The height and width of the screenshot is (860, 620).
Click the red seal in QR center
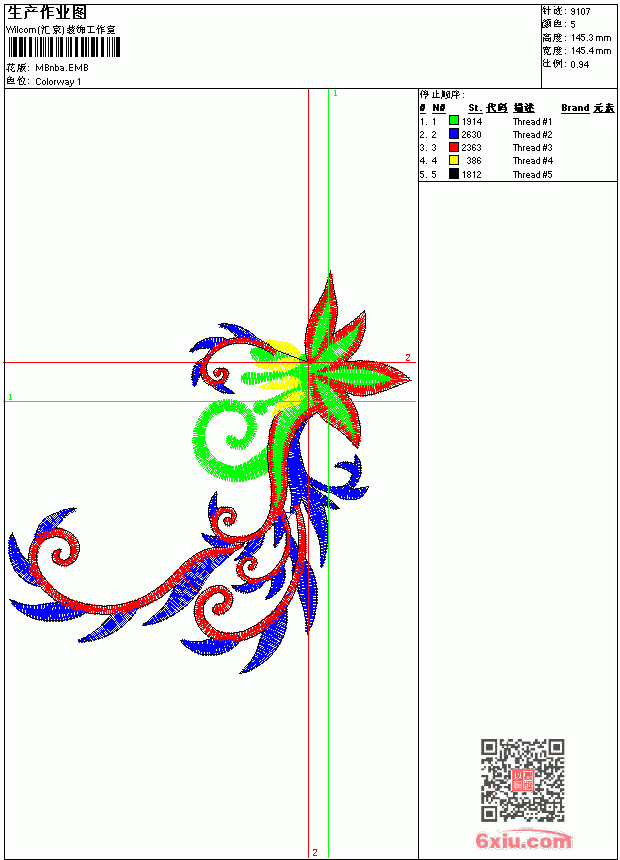[522, 779]
